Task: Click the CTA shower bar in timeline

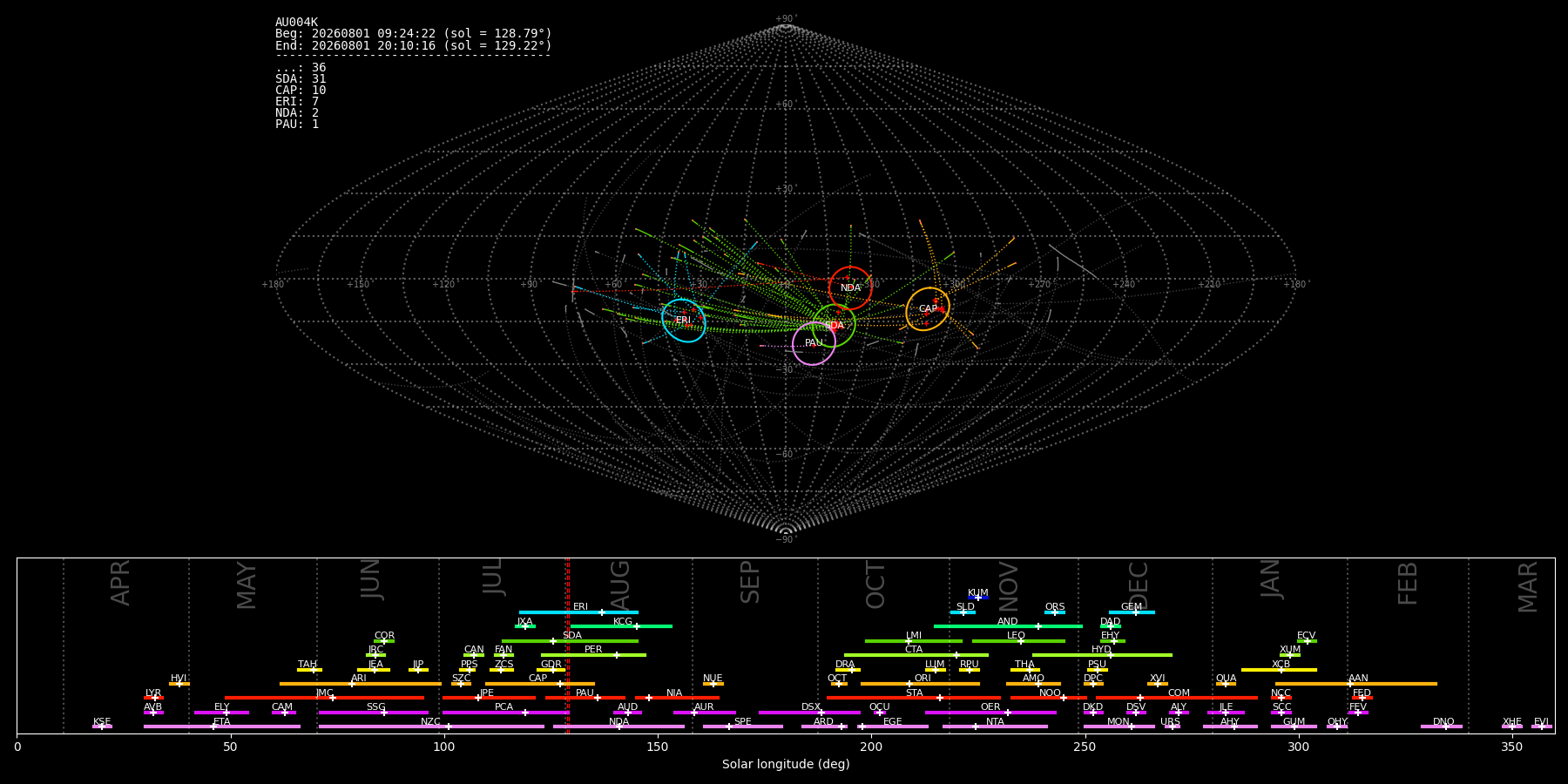Action: [x=916, y=655]
